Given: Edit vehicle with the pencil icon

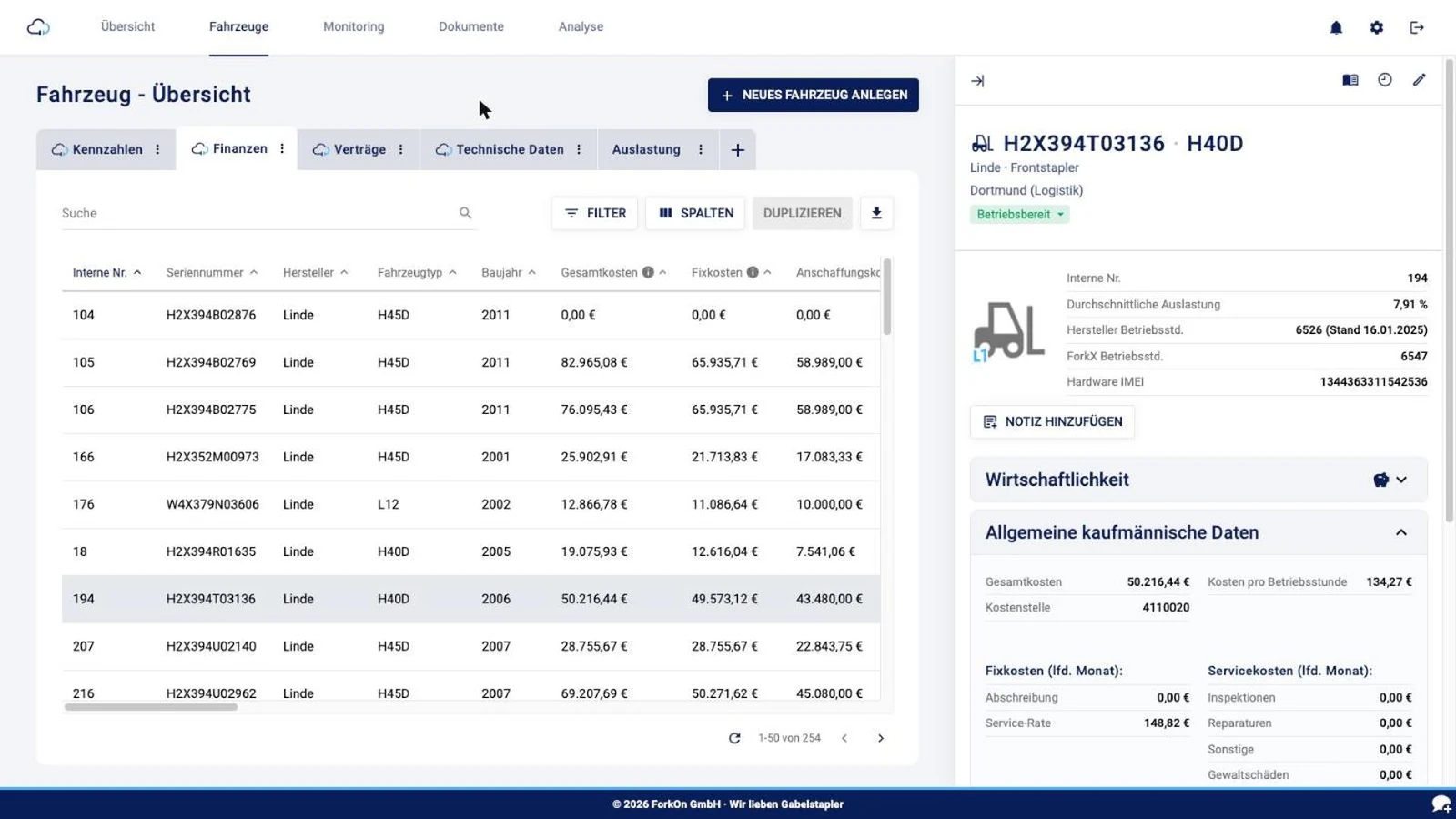Looking at the screenshot, I should pos(1420,80).
